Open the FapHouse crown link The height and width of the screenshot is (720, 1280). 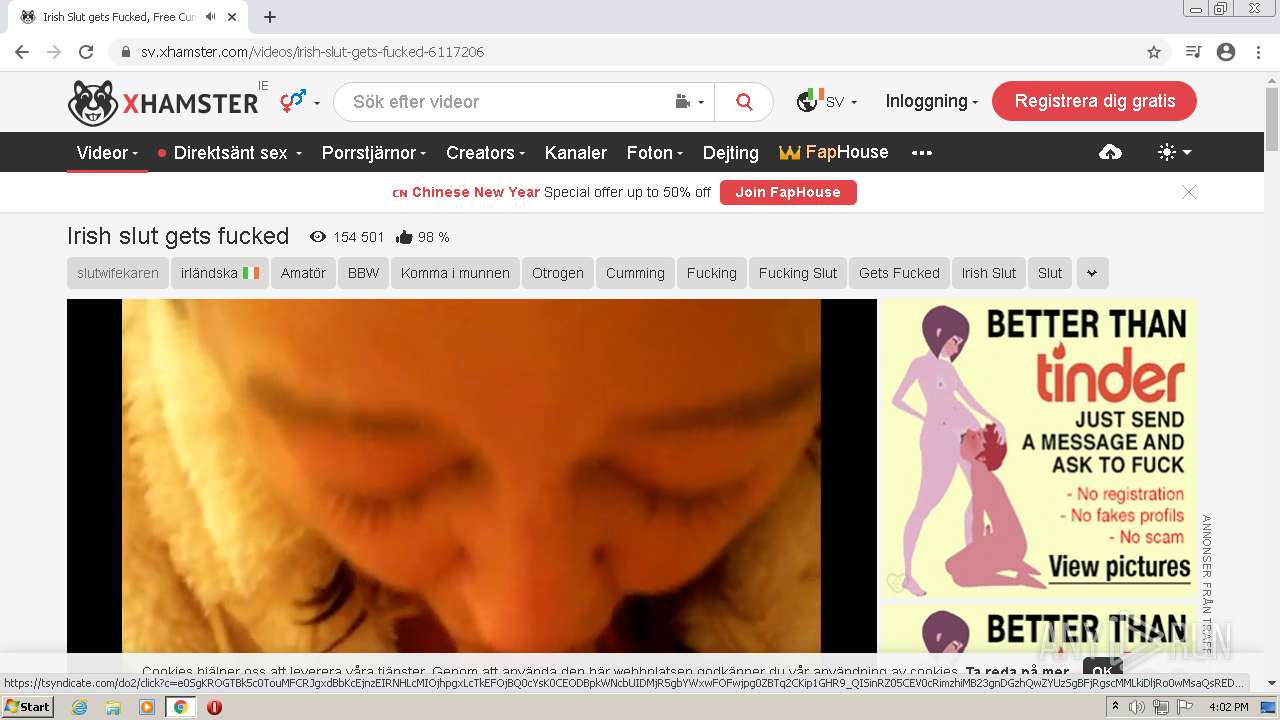(834, 152)
